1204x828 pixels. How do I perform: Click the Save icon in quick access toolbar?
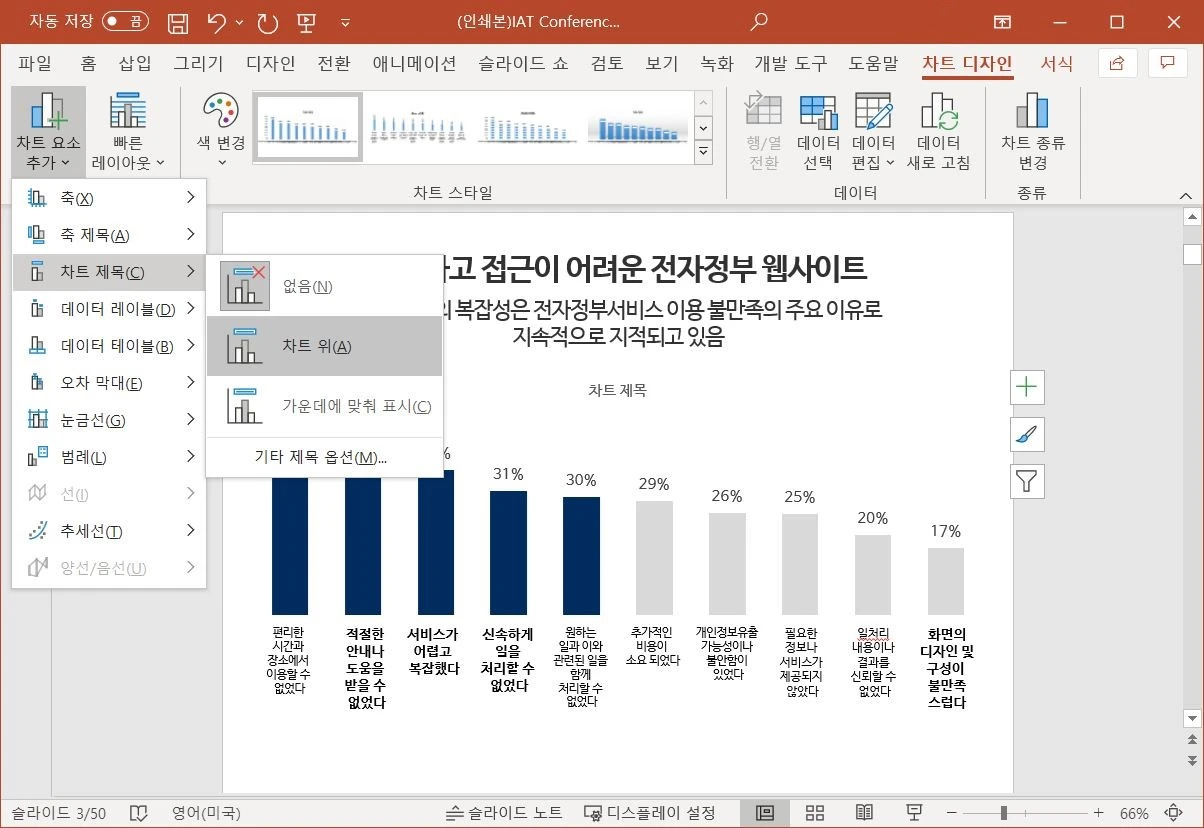tap(177, 21)
